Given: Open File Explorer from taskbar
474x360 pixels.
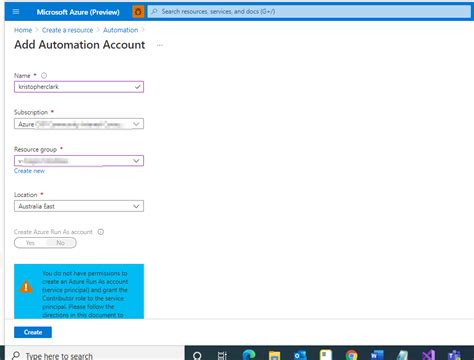Looking at the screenshot, I should tap(274, 355).
